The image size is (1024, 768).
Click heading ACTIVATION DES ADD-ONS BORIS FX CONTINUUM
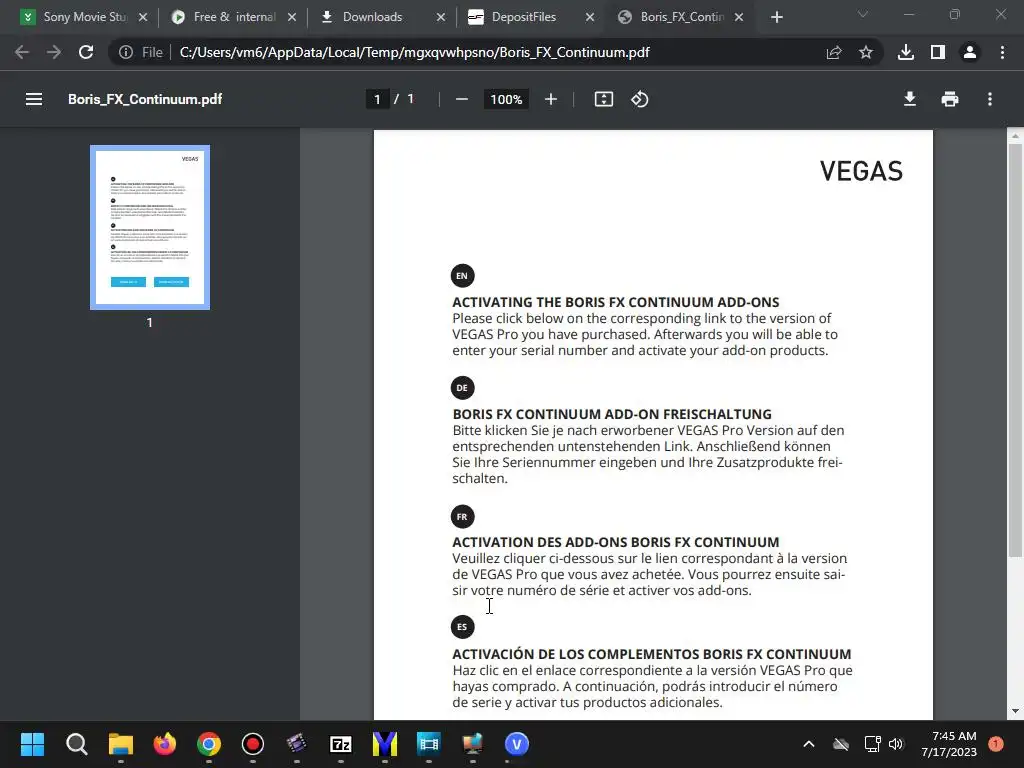coord(616,542)
